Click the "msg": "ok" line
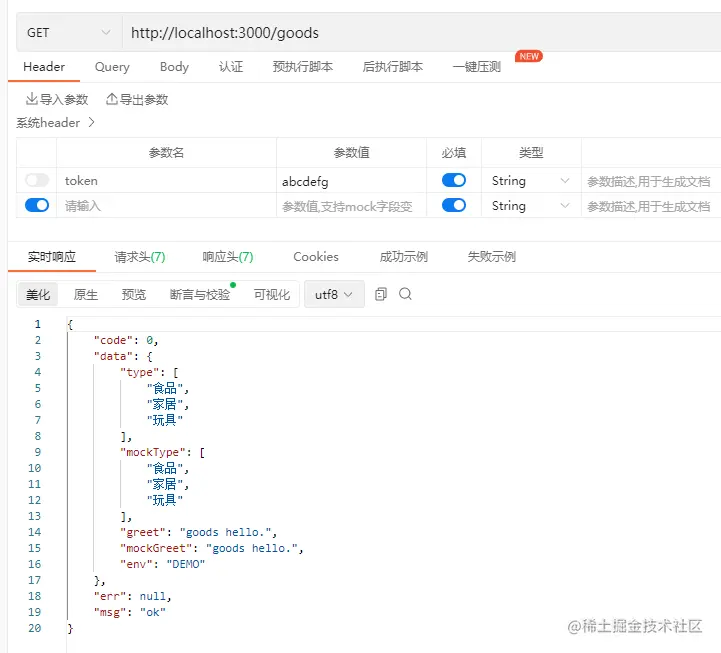The image size is (721, 653). click(x=130, y=613)
